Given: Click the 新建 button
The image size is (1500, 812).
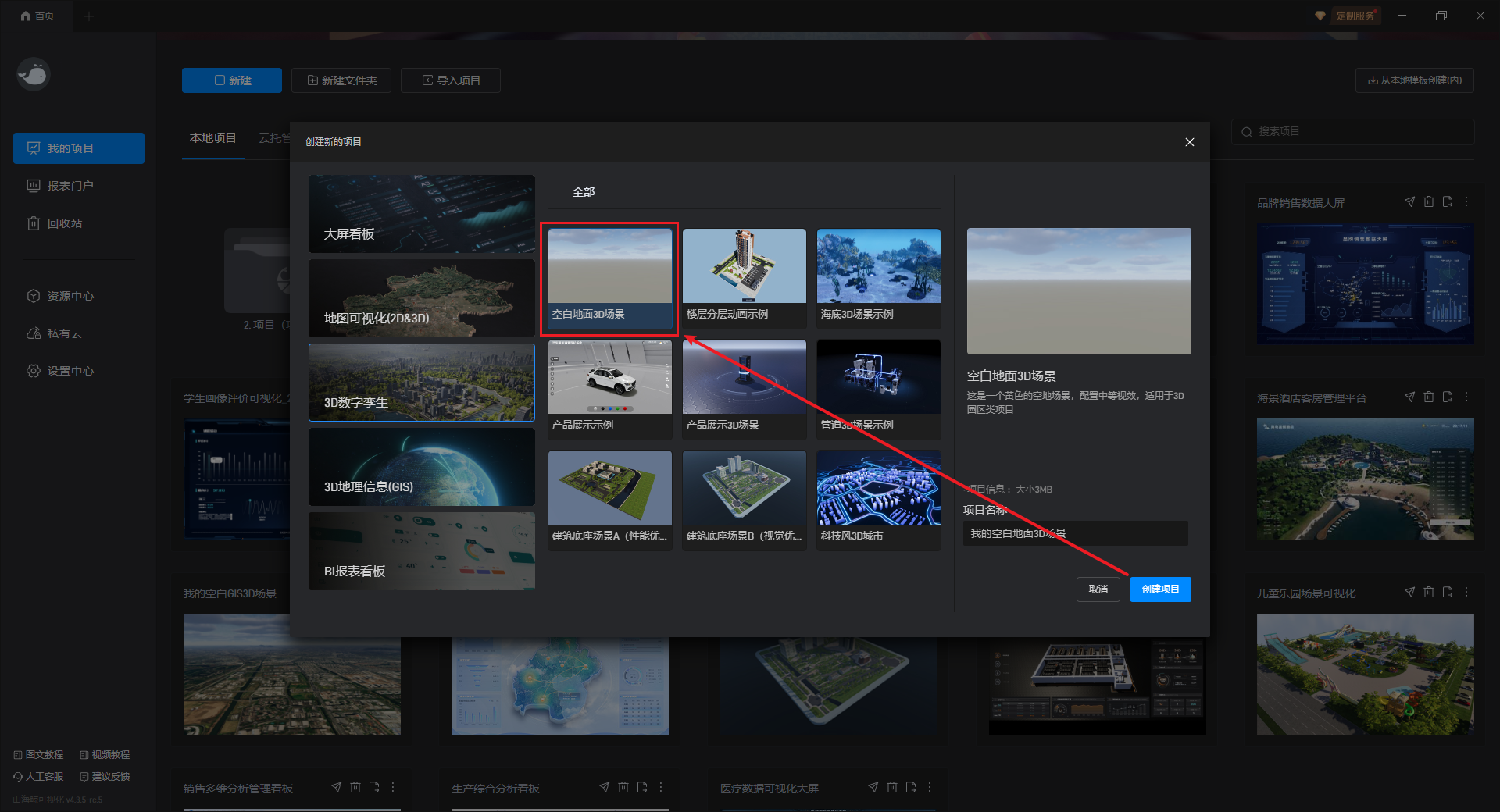Looking at the screenshot, I should pyautogui.click(x=232, y=80).
